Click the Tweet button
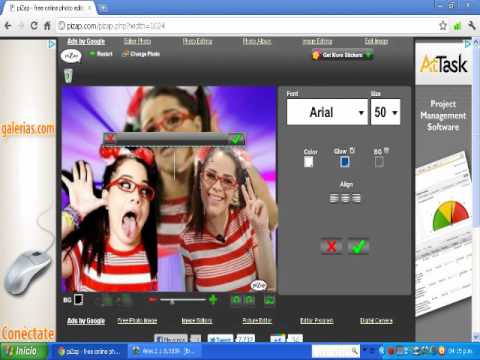 pyautogui.click(x=220, y=339)
